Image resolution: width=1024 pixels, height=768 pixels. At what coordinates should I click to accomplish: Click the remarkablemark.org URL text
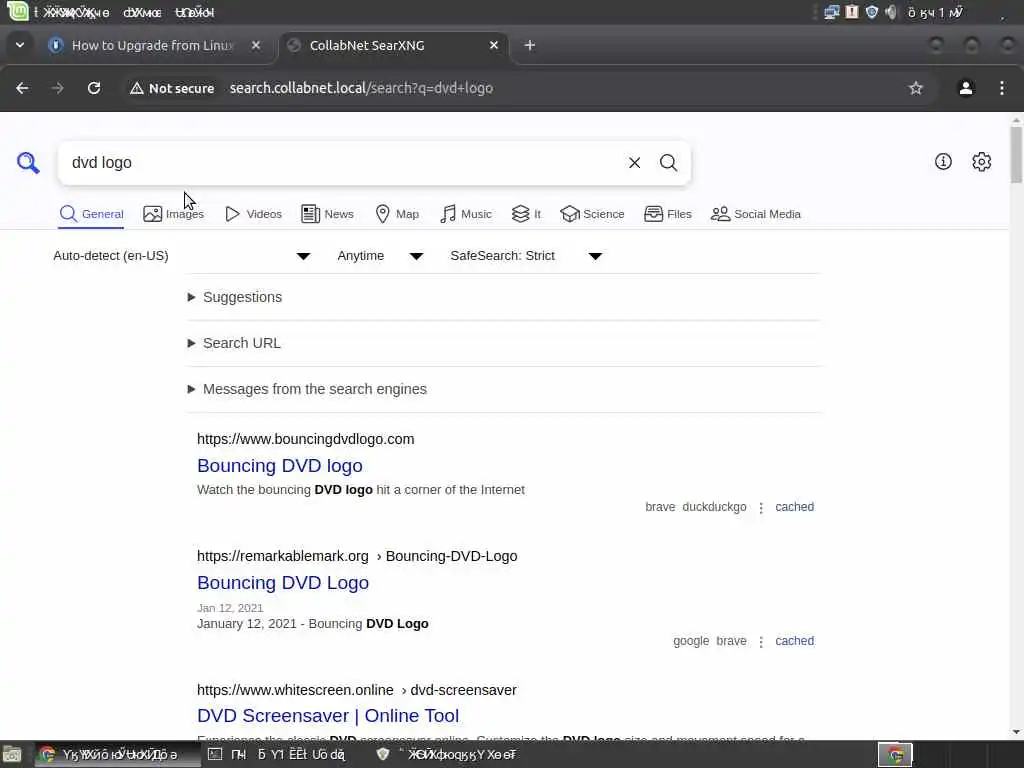tap(357, 556)
